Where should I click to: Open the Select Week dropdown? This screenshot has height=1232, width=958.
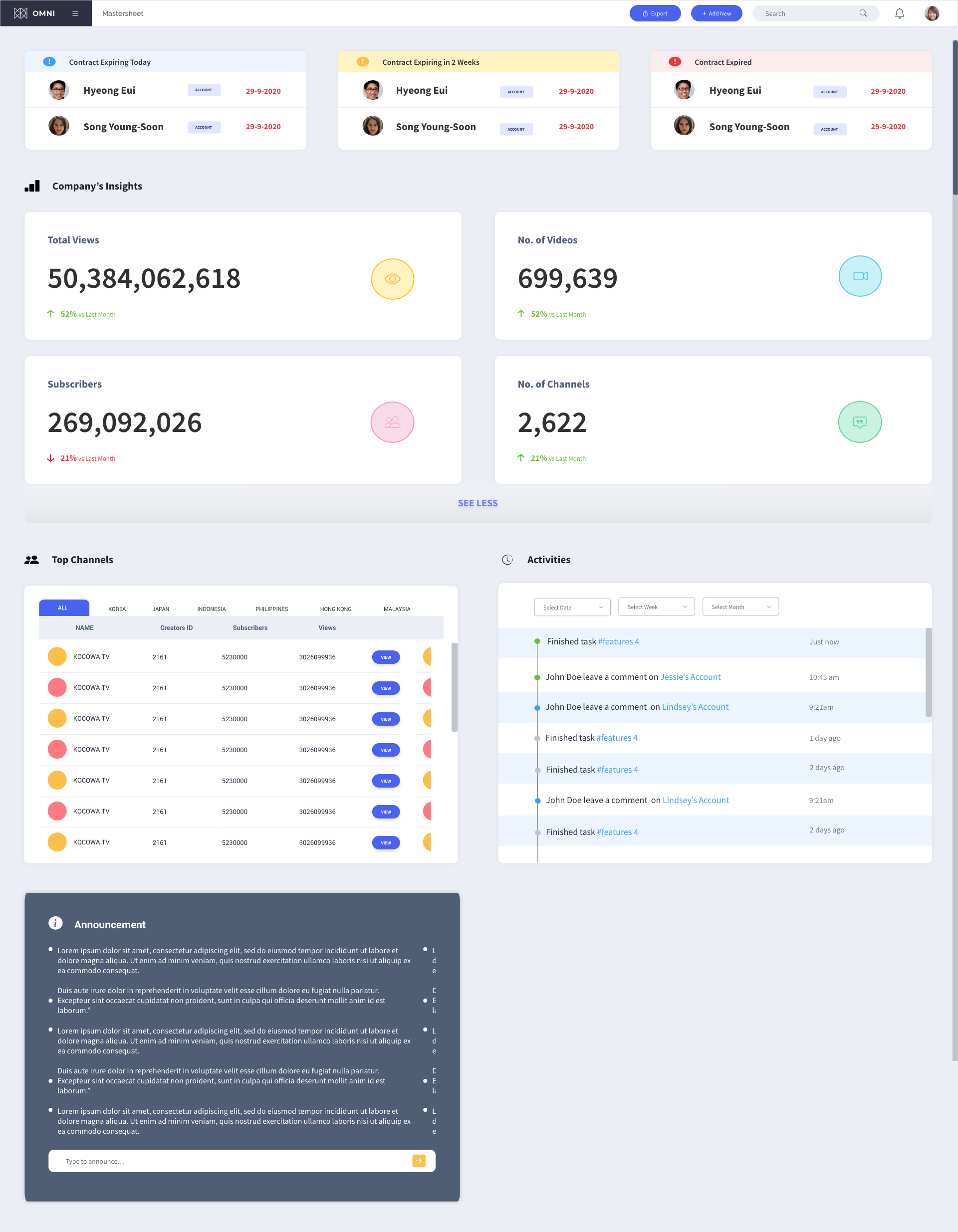[x=656, y=607]
